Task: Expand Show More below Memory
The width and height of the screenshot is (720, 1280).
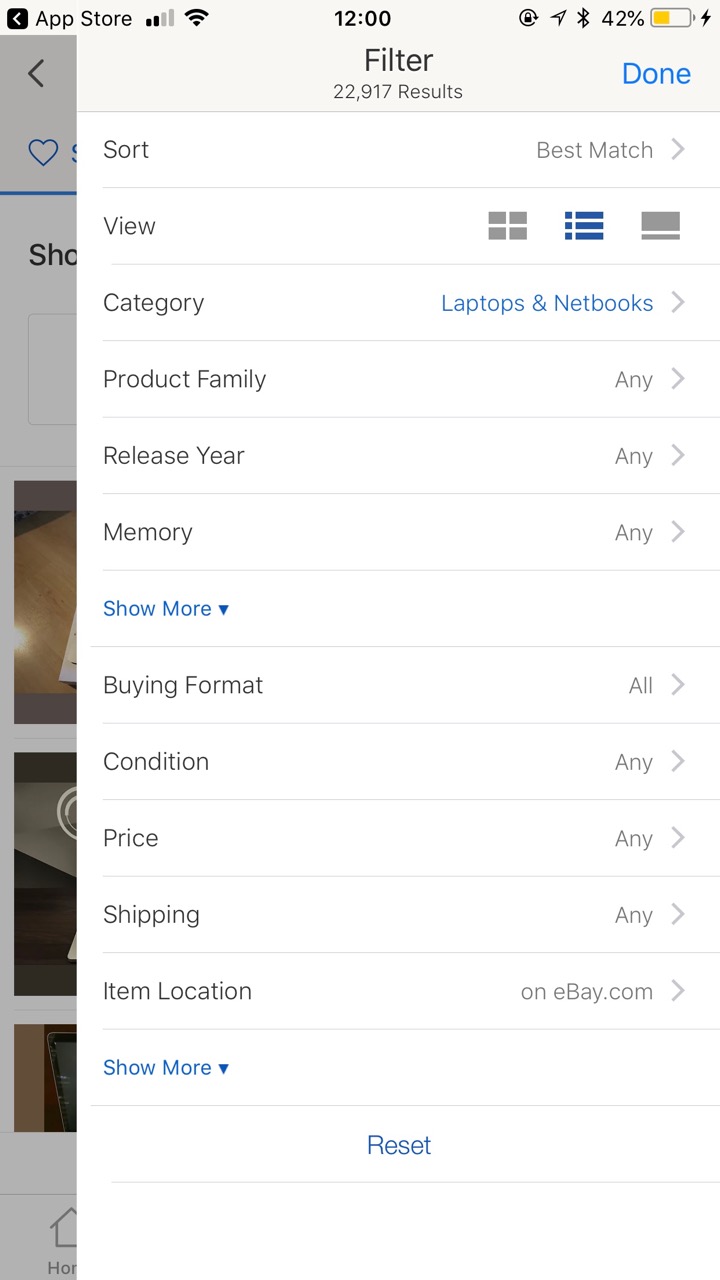Action: pos(166,609)
